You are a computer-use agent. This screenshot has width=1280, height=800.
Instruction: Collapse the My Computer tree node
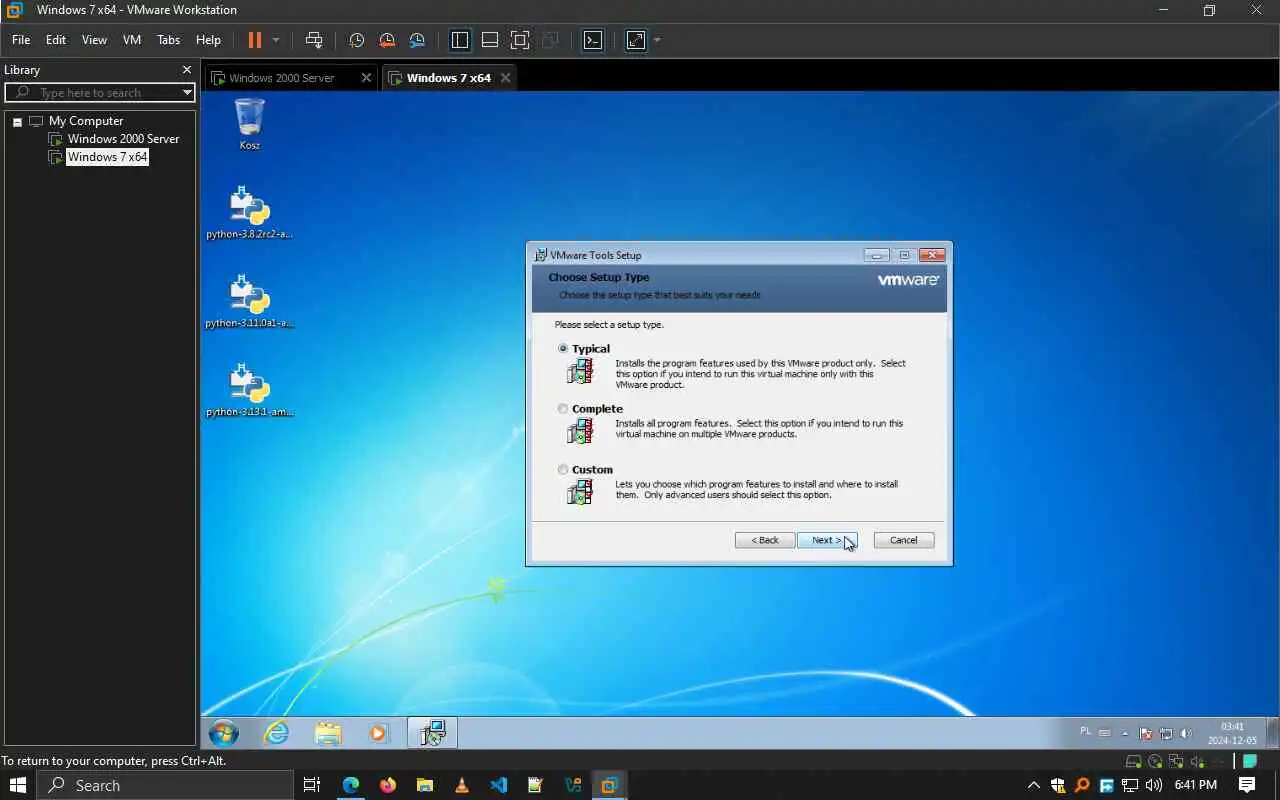[17, 121]
